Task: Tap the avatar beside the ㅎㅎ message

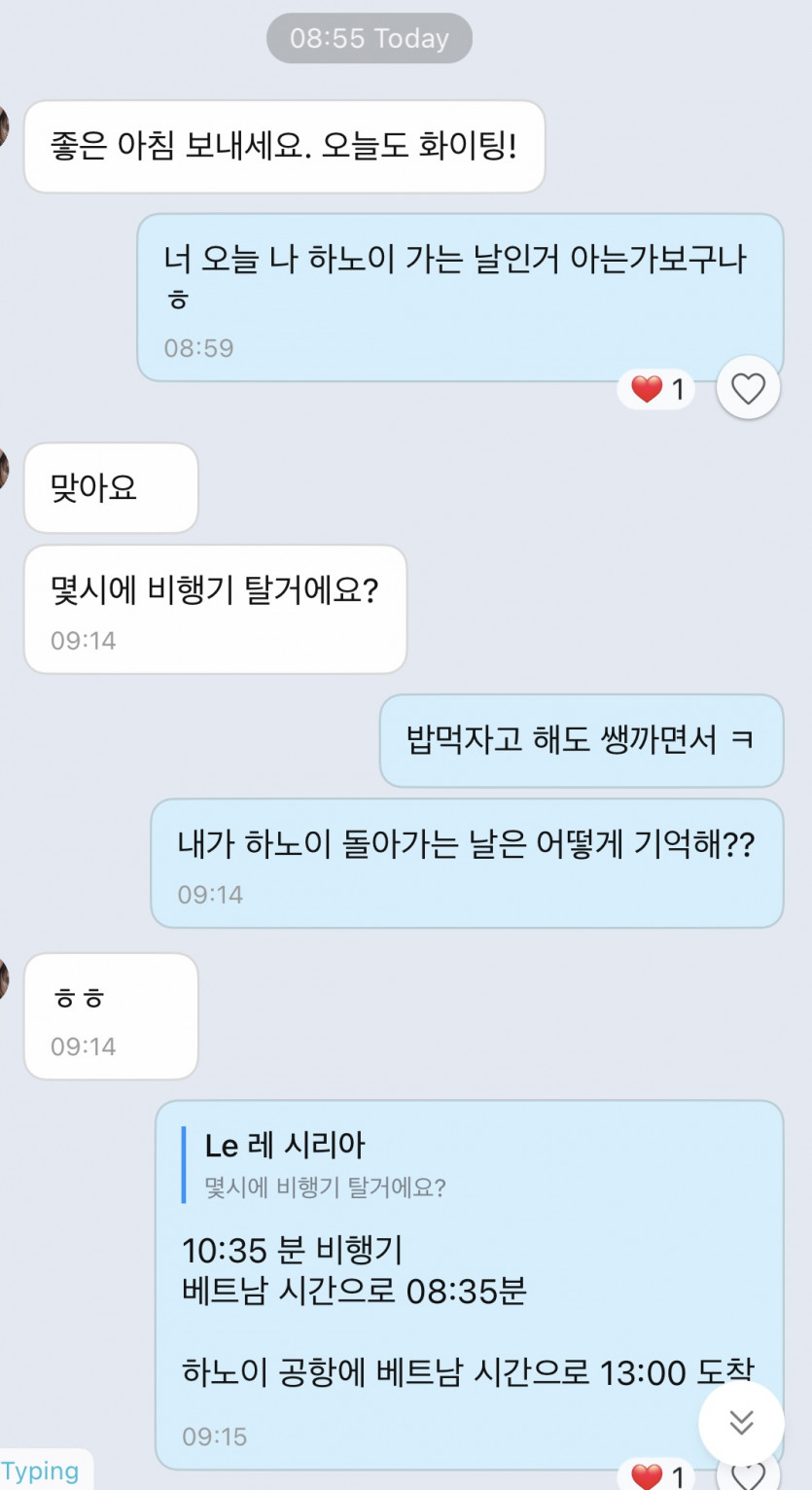Action: pyautogui.click(x=3, y=977)
